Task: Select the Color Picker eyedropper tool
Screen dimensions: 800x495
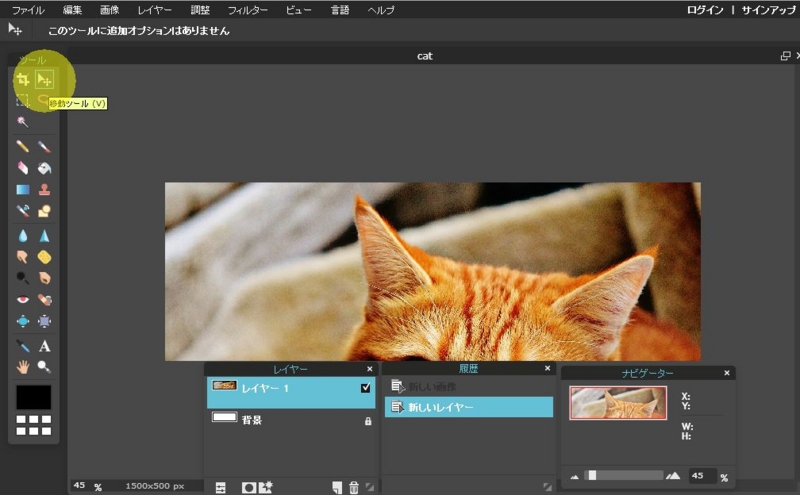Action: click(22, 346)
